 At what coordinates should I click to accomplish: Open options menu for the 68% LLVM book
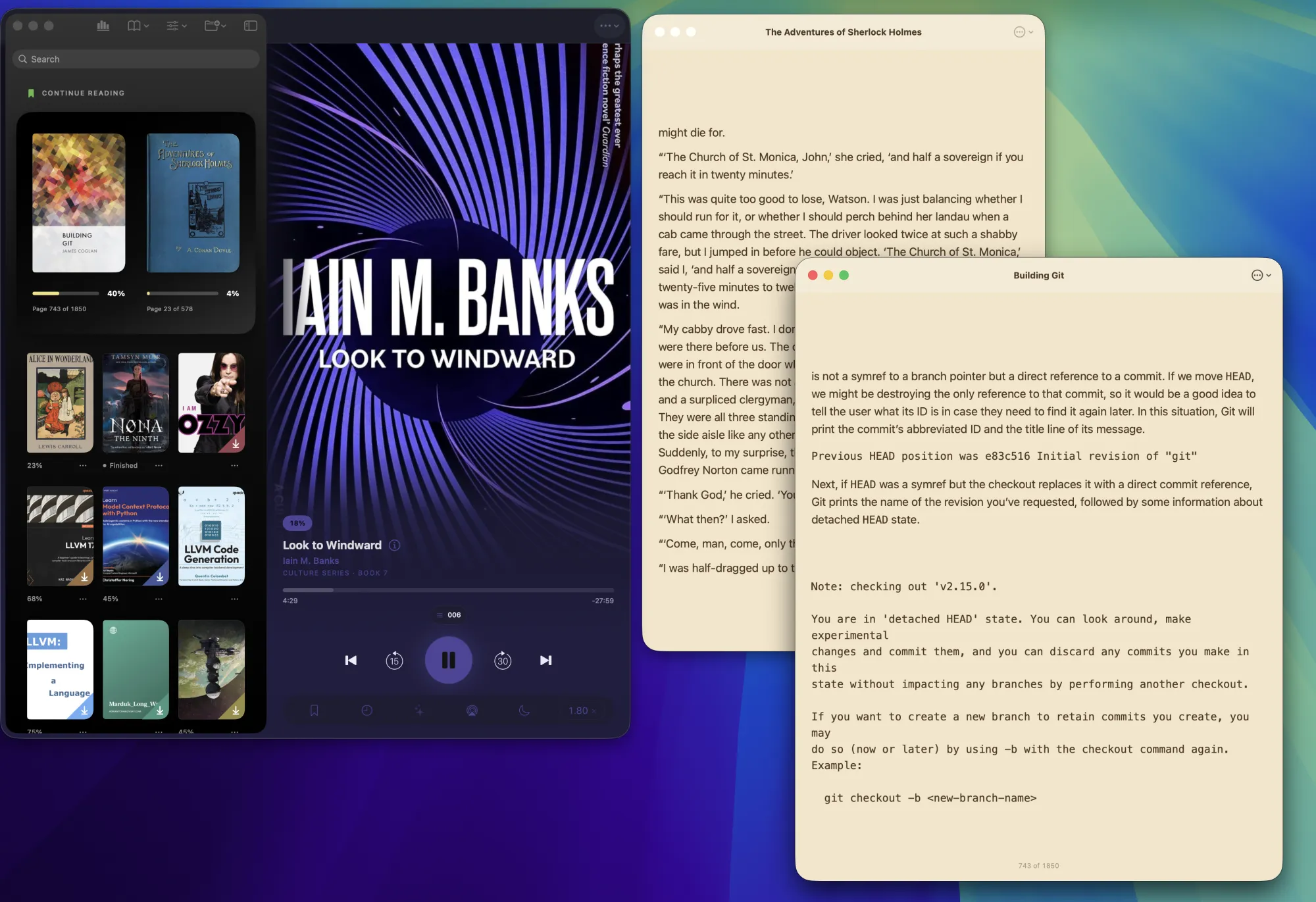[83, 599]
